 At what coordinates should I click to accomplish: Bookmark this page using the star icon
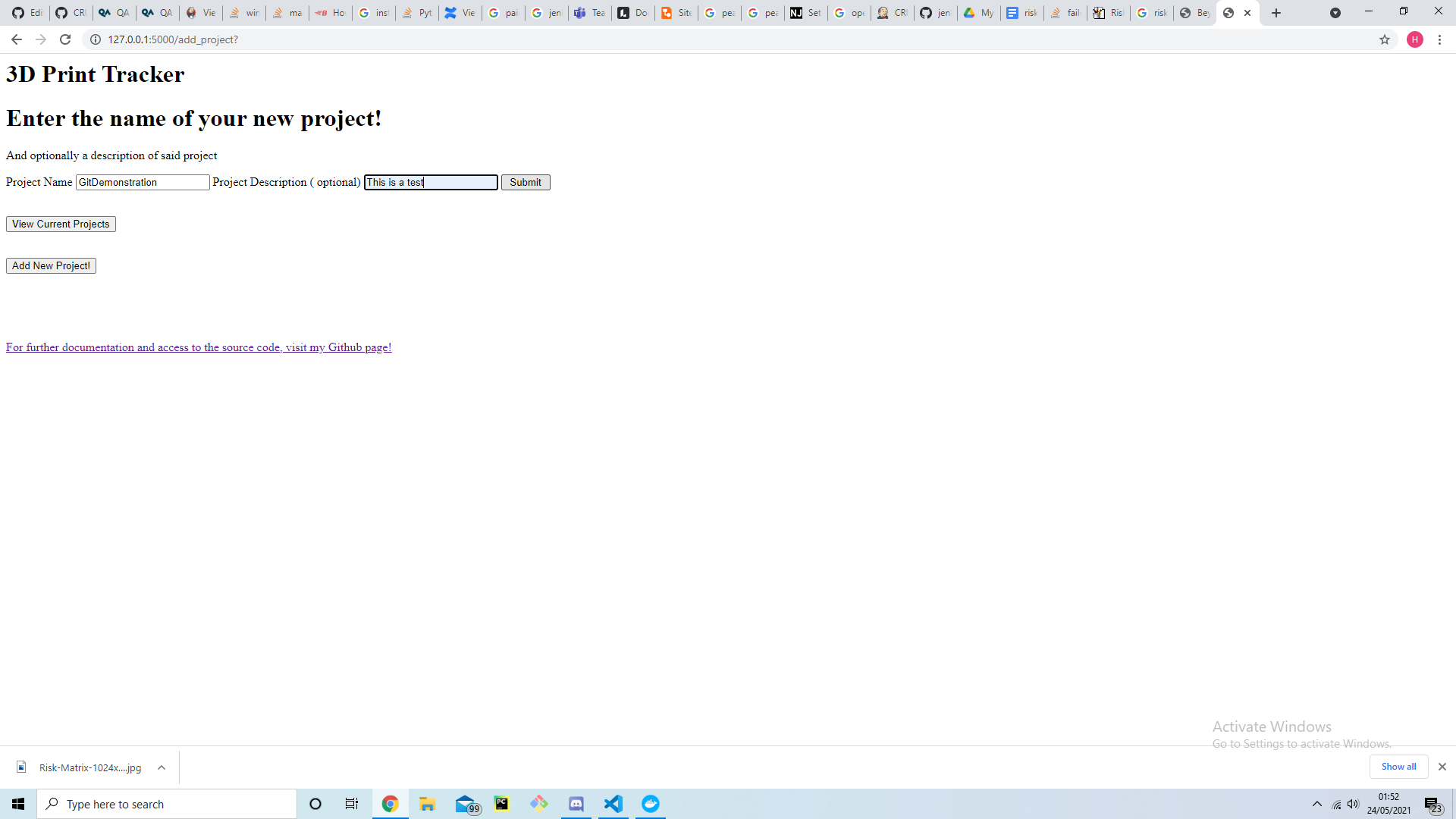pos(1385,39)
